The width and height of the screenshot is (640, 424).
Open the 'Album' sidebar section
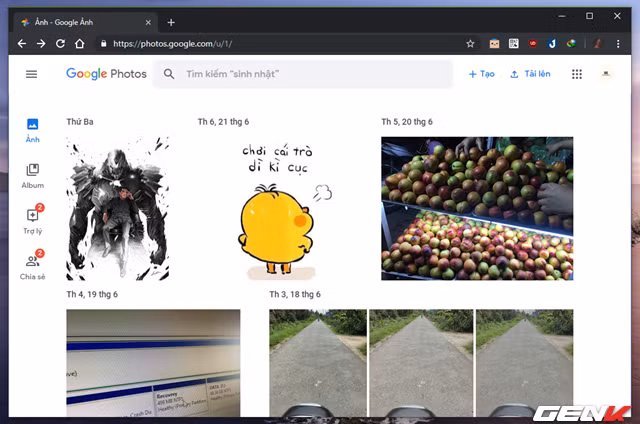[33, 176]
